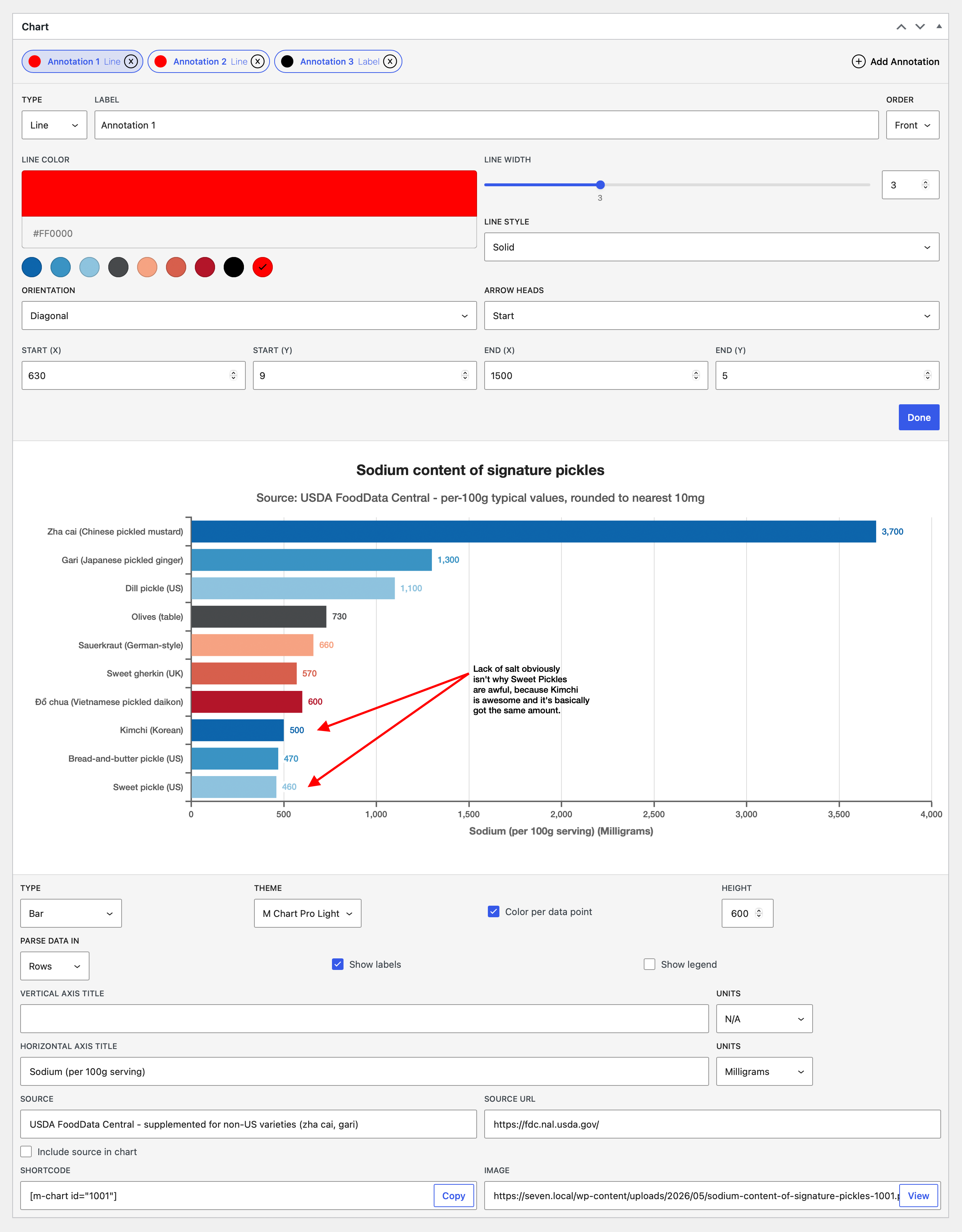Enable the Show legend checkbox
This screenshot has width=962, height=1232.
tap(650, 964)
